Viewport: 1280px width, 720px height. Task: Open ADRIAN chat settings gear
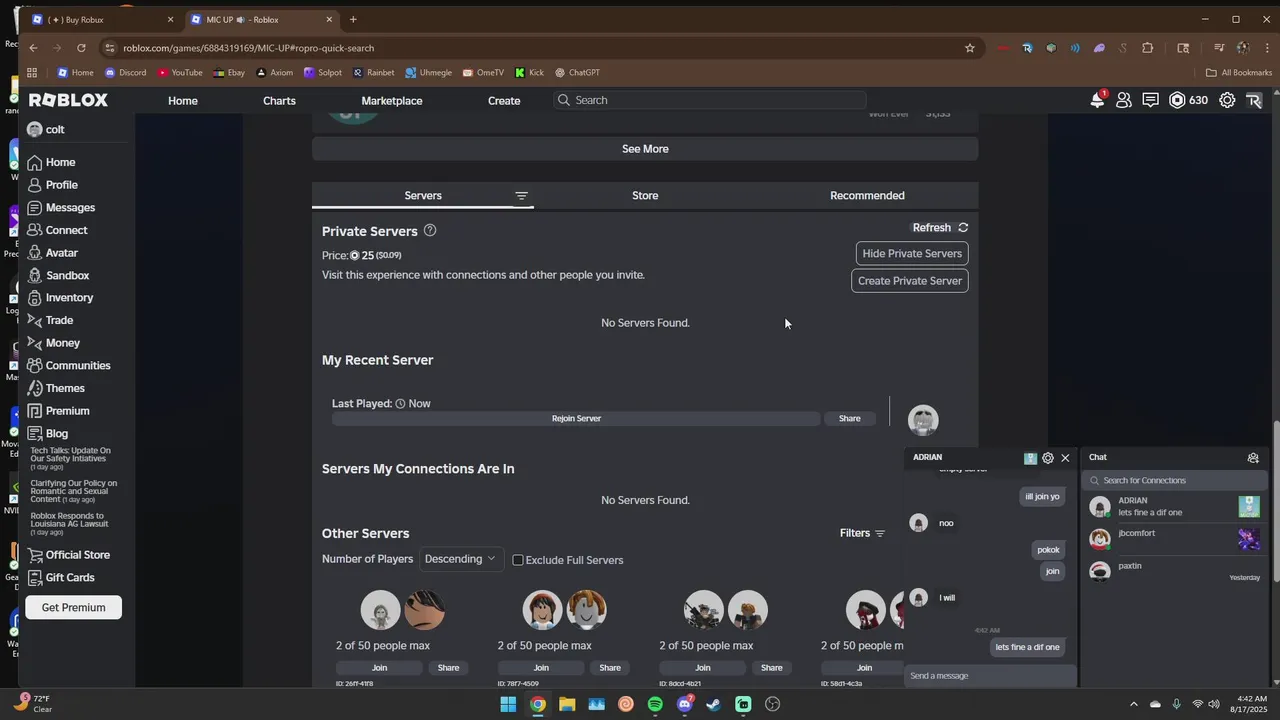[1048, 458]
